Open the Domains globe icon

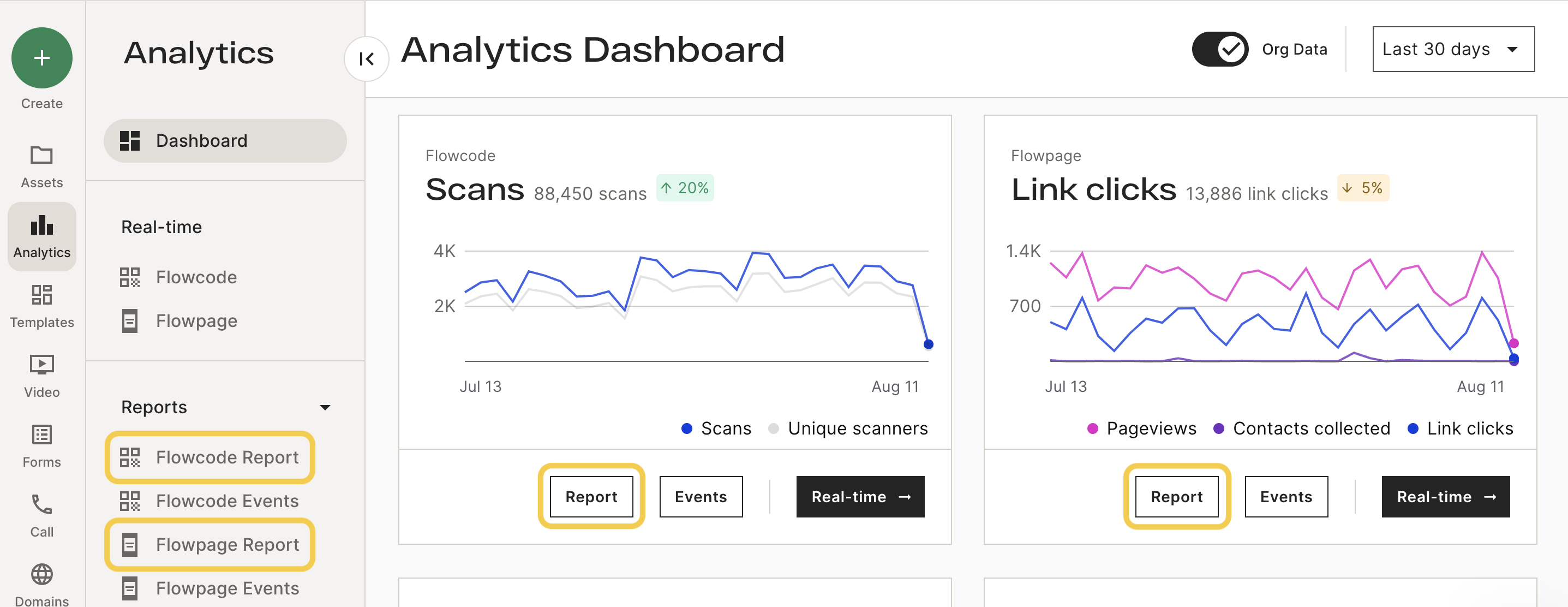[x=42, y=574]
